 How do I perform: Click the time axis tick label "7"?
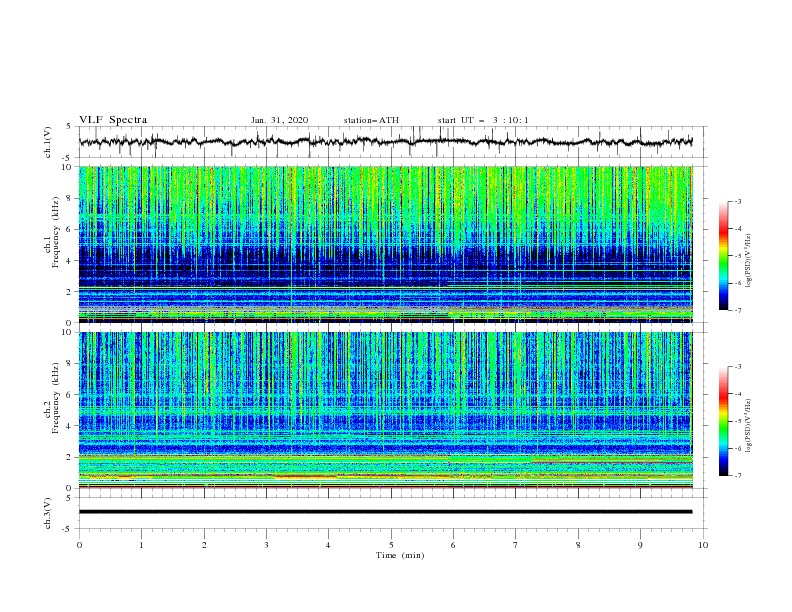click(516, 545)
